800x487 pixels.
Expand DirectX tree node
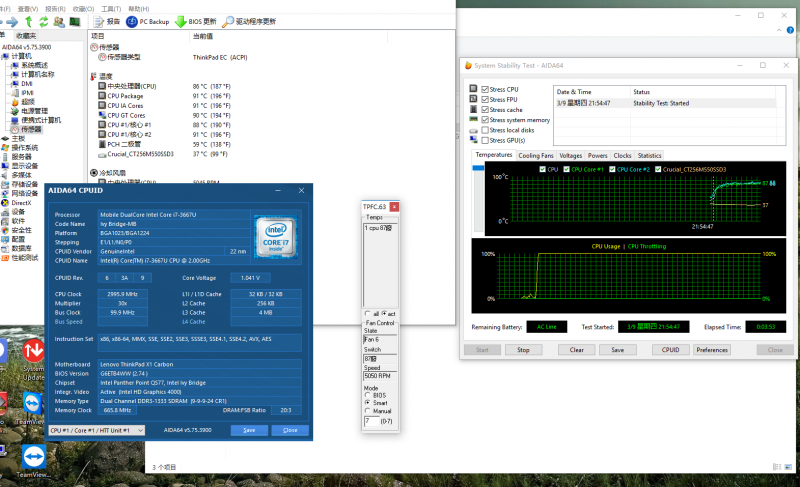coord(21,203)
